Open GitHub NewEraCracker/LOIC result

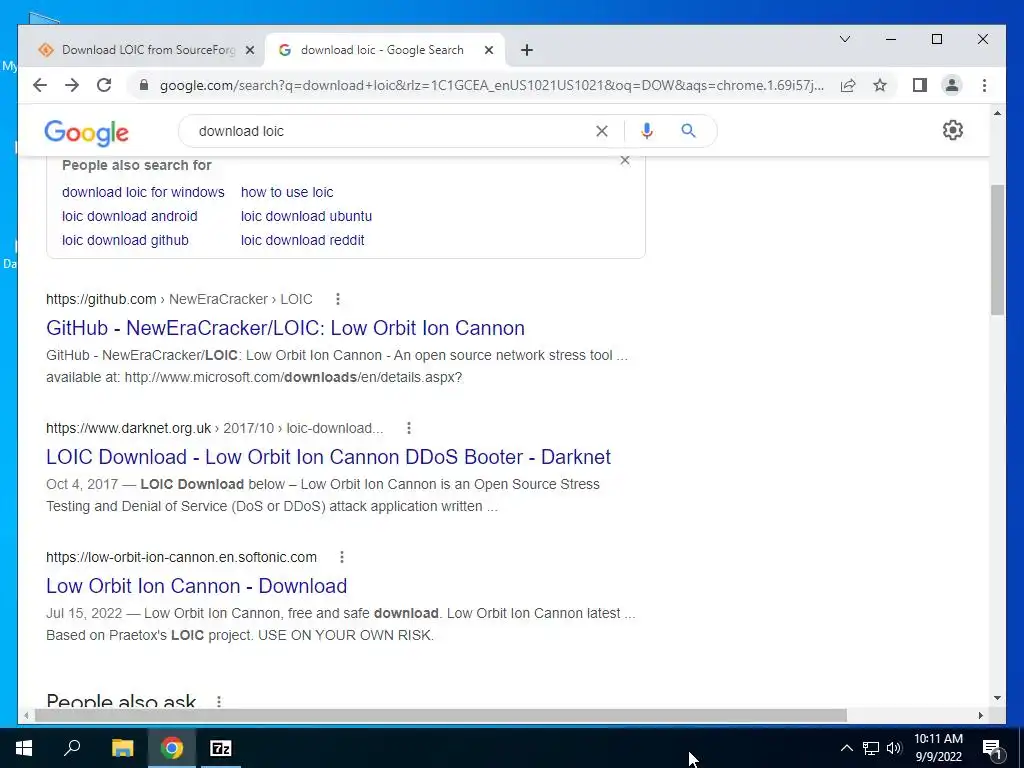[285, 328]
